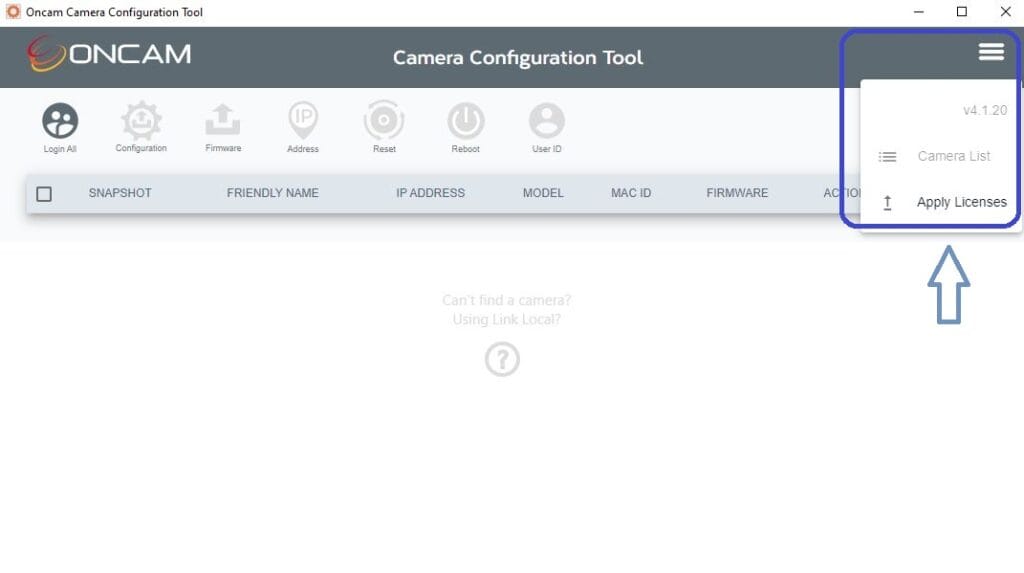Click the Firmware upload icon

[x=223, y=120]
